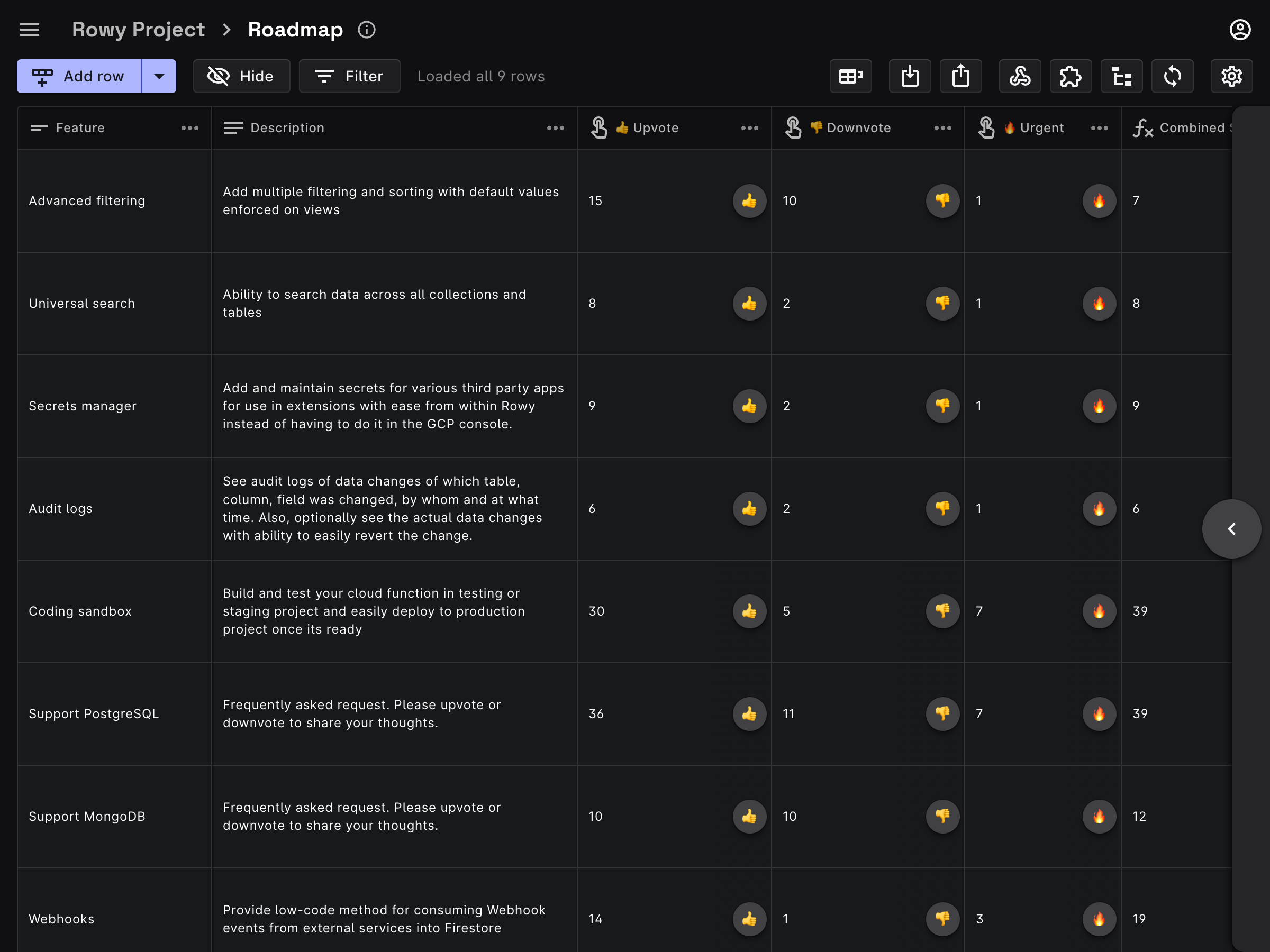Viewport: 1270px width, 952px height.
Task: Expand the Add row dropdown arrow
Action: tap(159, 76)
